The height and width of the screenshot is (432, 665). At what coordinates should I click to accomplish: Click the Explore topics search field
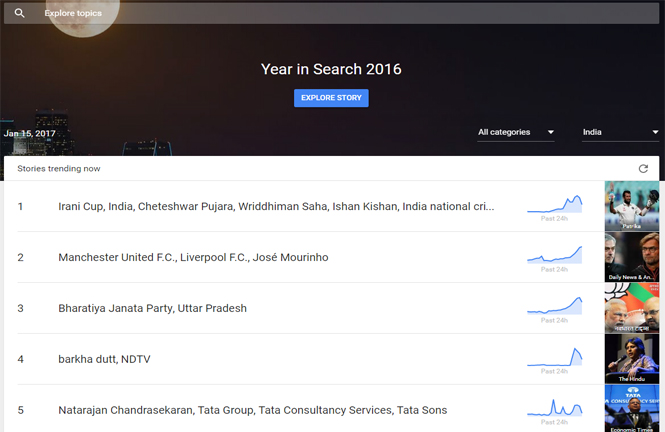(331, 13)
